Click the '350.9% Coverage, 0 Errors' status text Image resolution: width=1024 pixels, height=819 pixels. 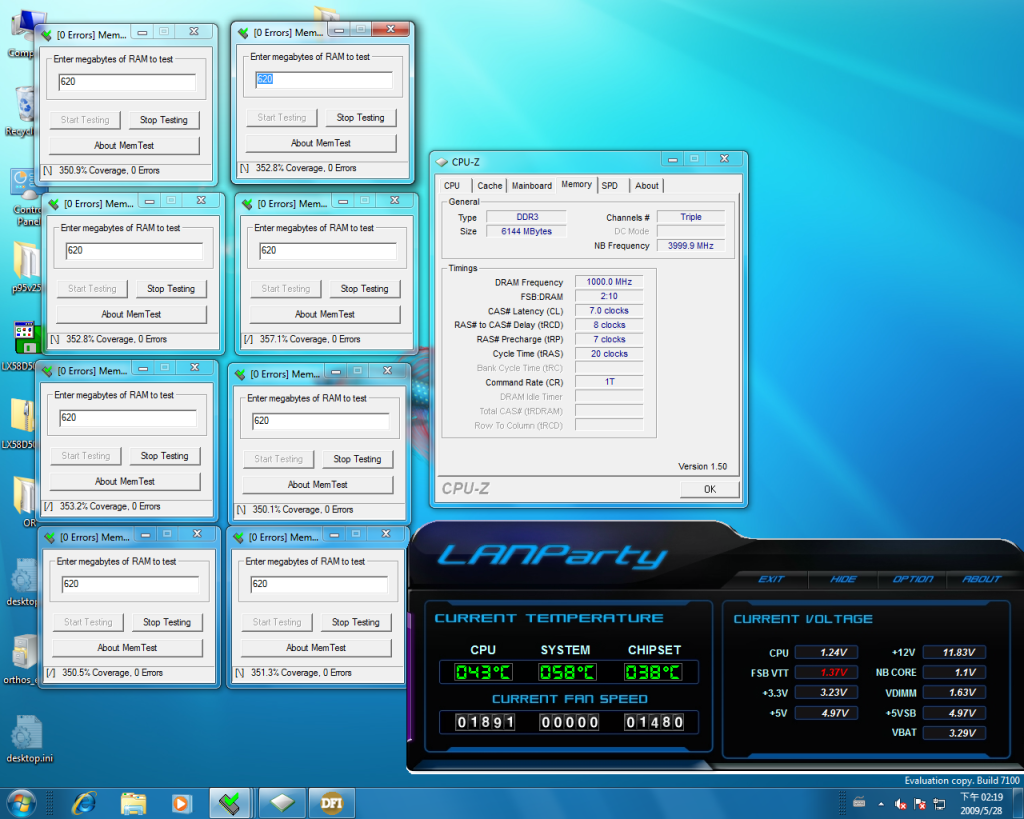click(x=110, y=170)
